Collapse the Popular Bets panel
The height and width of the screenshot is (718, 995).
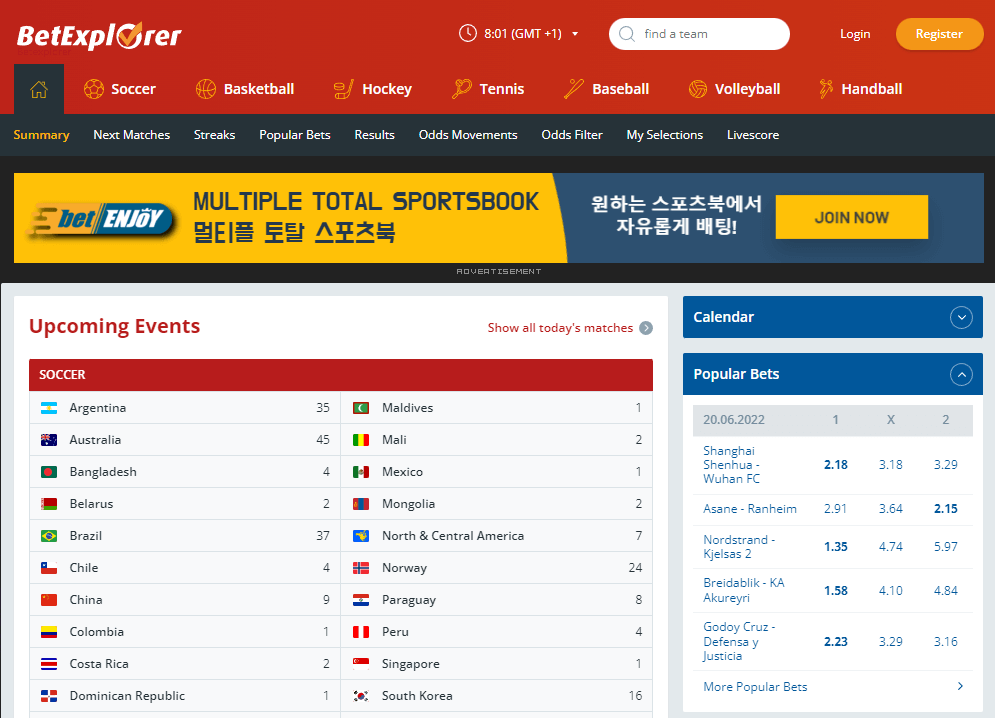click(961, 375)
